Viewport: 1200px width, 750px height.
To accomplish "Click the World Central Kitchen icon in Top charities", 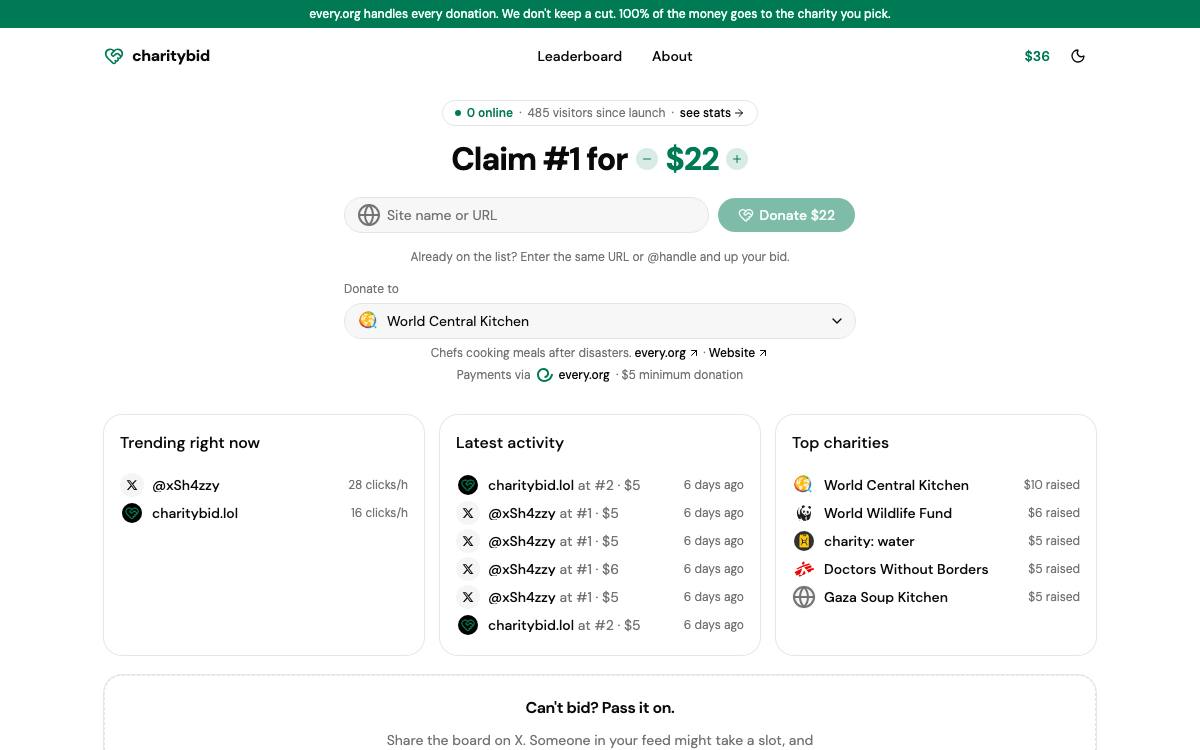I will pyautogui.click(x=803, y=485).
